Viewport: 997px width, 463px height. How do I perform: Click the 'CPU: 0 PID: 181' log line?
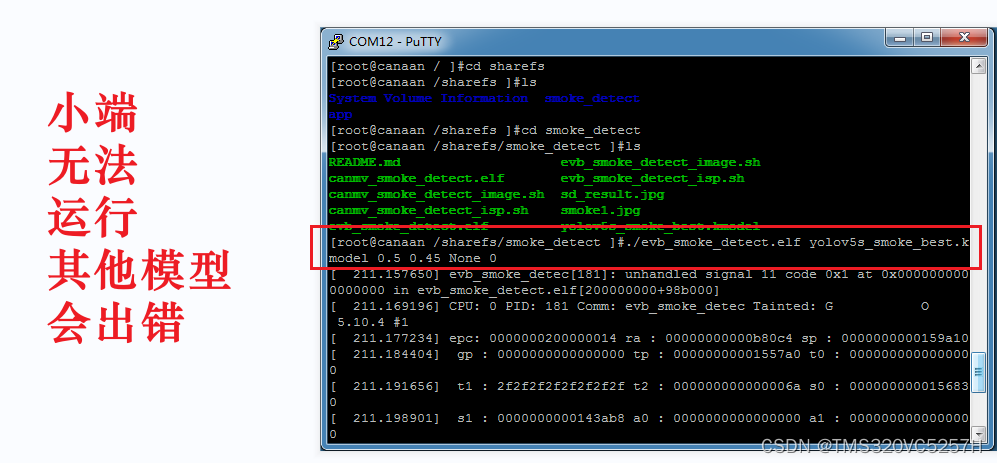point(629,306)
